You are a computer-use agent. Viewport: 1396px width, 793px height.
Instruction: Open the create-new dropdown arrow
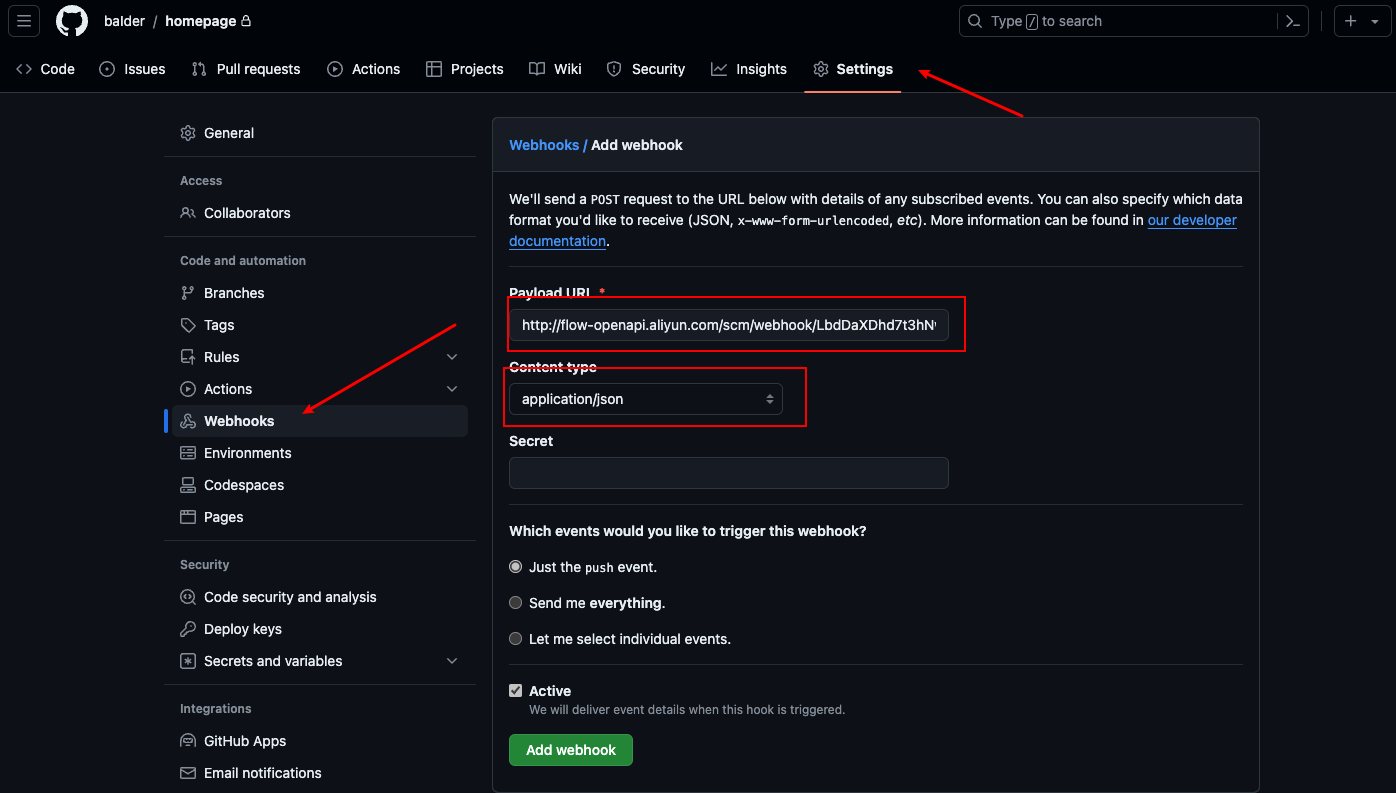[x=1374, y=21]
